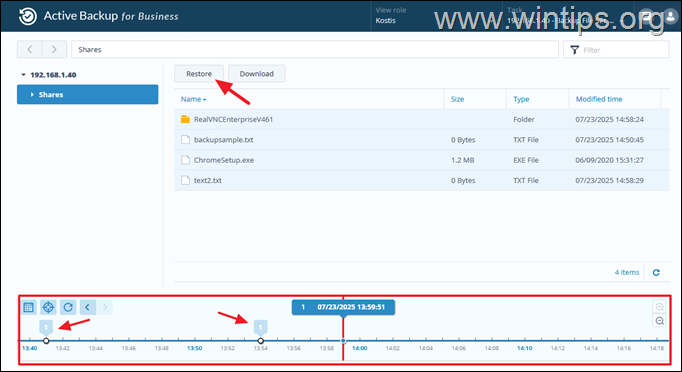
Task: Select the RealVNCEnterpriseV461 folder icon
Action: coord(185,119)
